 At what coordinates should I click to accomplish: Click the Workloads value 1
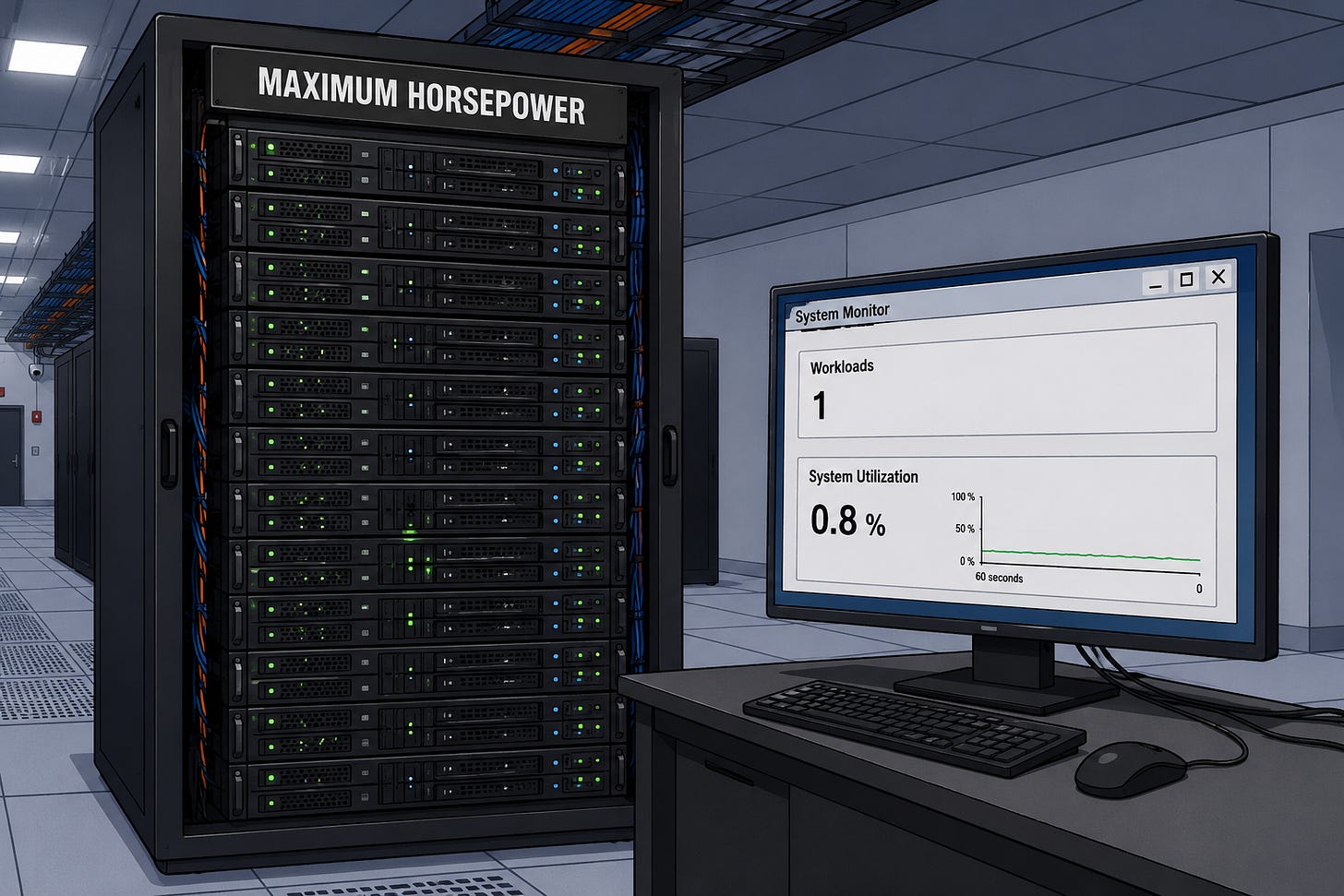(x=819, y=405)
